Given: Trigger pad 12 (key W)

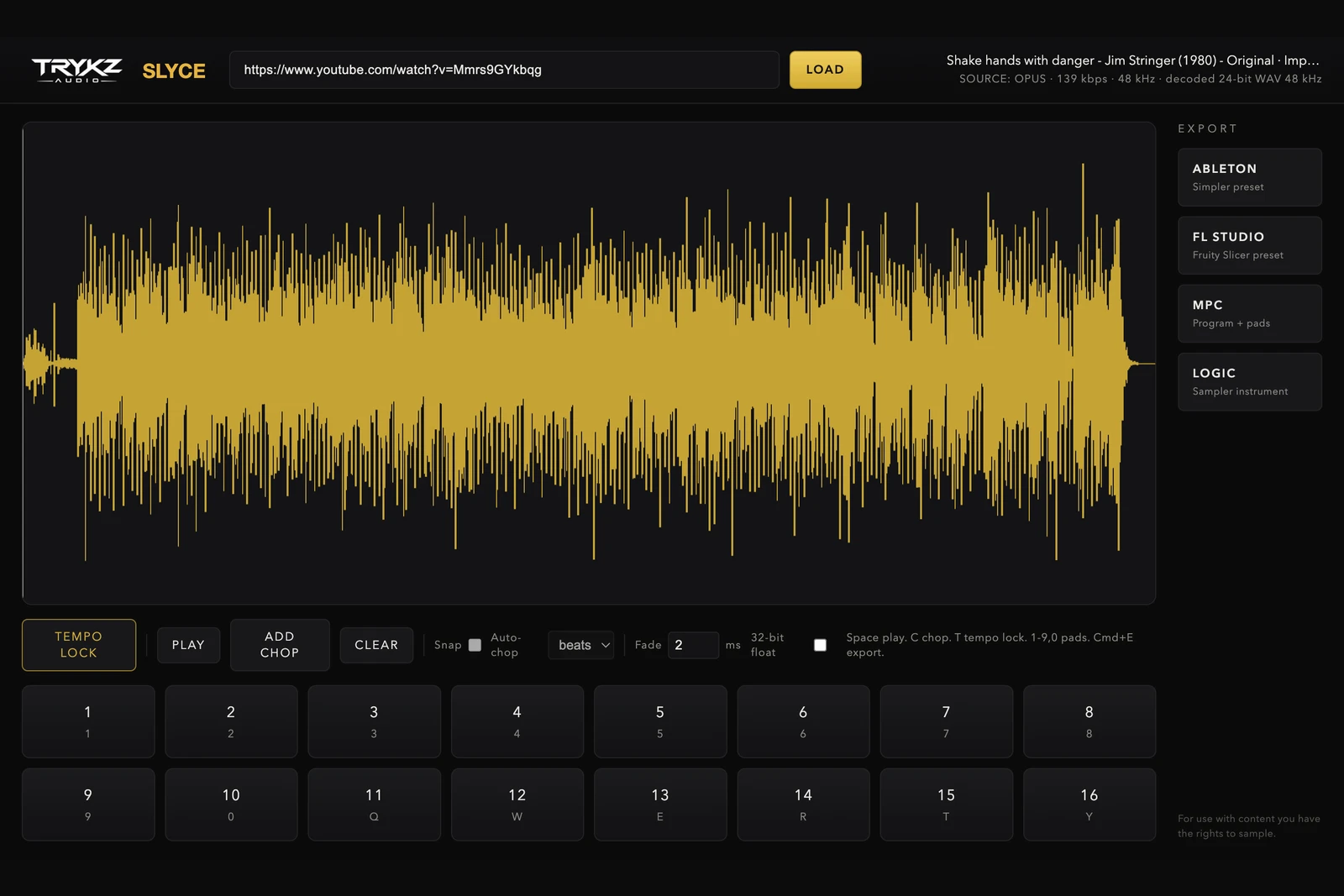Looking at the screenshot, I should pyautogui.click(x=517, y=804).
